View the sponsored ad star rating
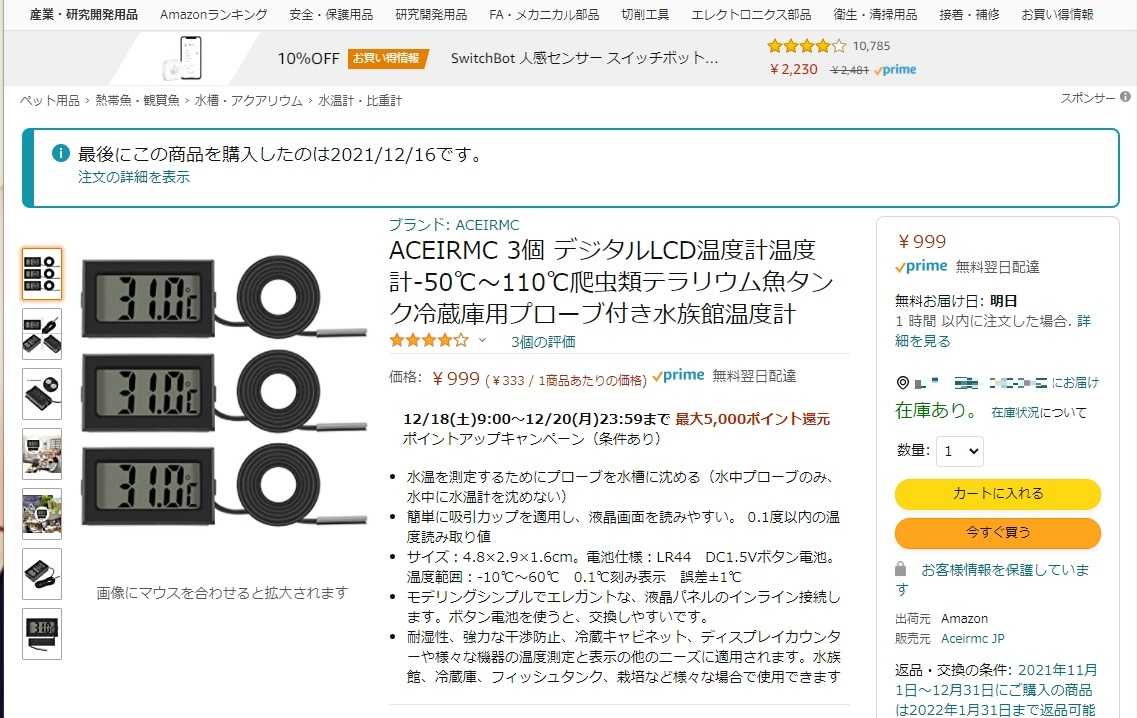 (x=806, y=46)
